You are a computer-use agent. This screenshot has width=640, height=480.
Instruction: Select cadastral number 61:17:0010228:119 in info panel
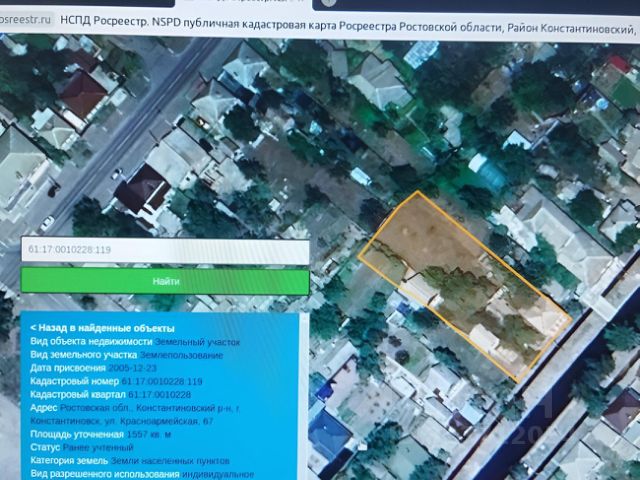pyautogui.click(x=162, y=382)
